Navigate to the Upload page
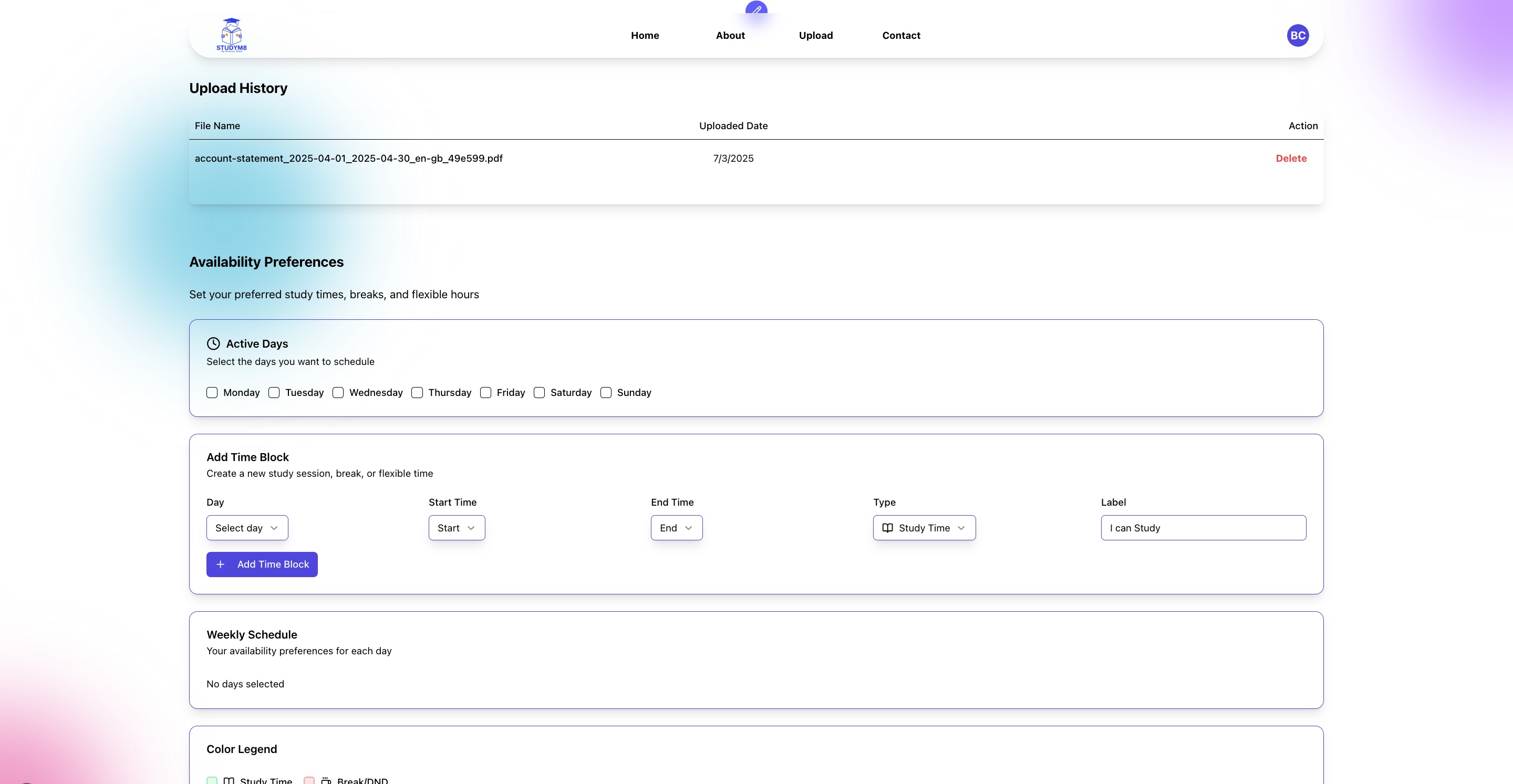 point(816,35)
